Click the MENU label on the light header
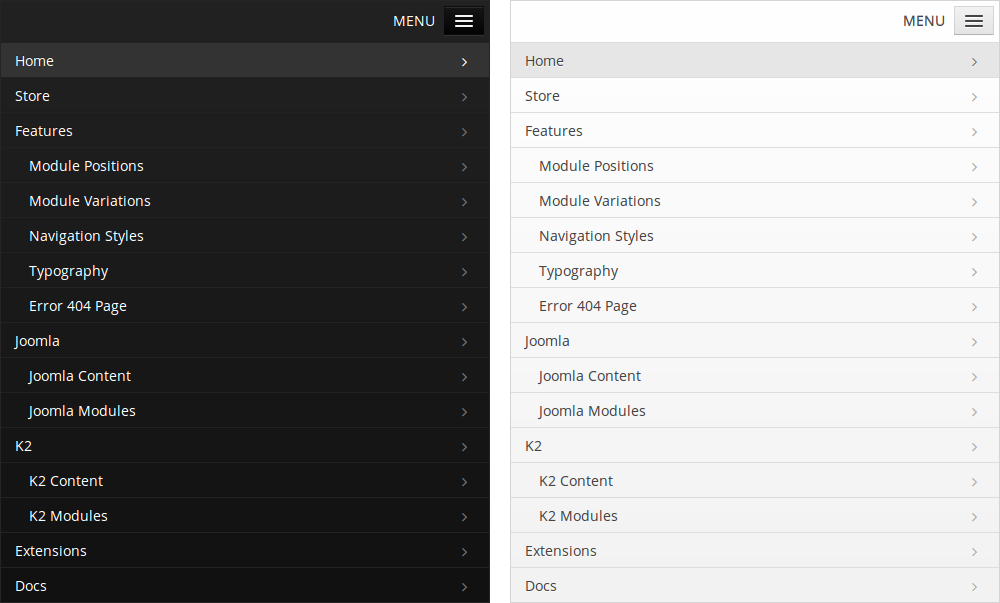The height and width of the screenshot is (603, 1000). coord(923,20)
